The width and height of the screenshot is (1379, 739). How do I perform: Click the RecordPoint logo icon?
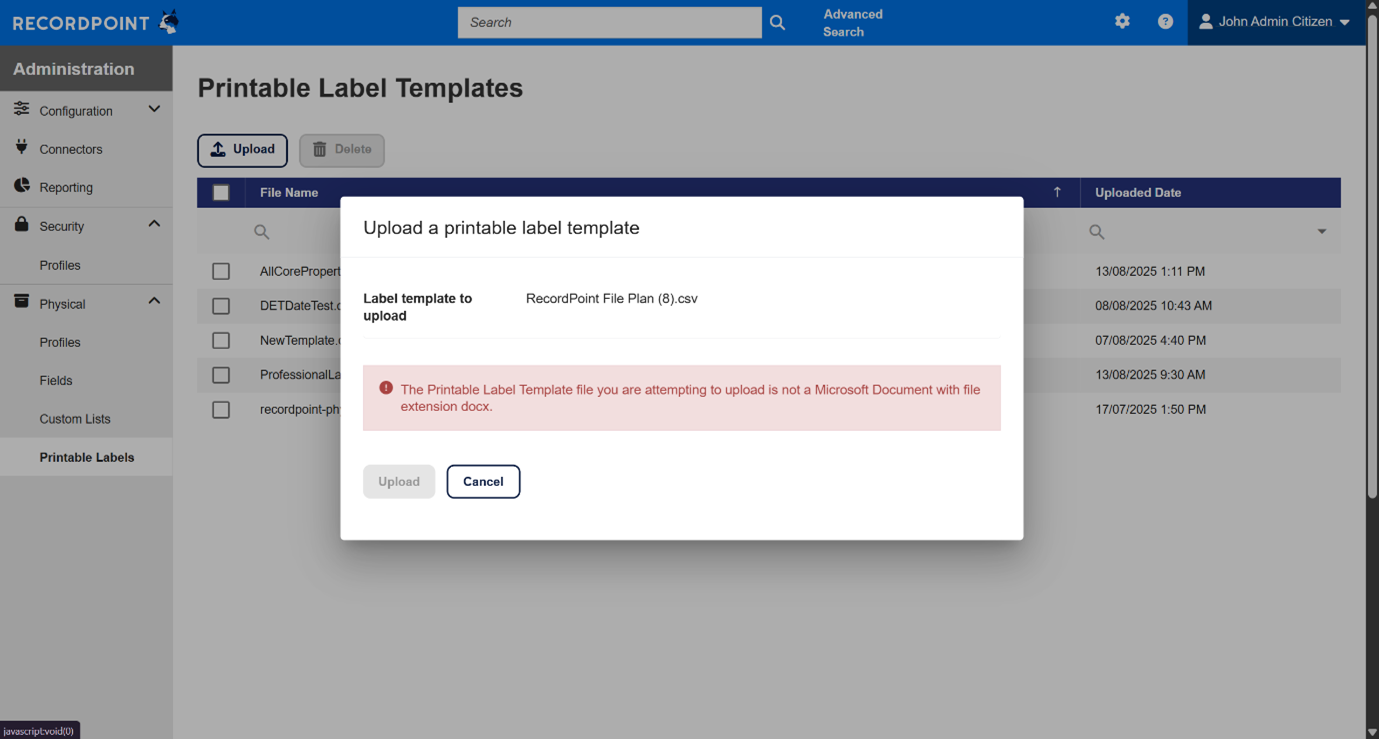click(x=170, y=22)
